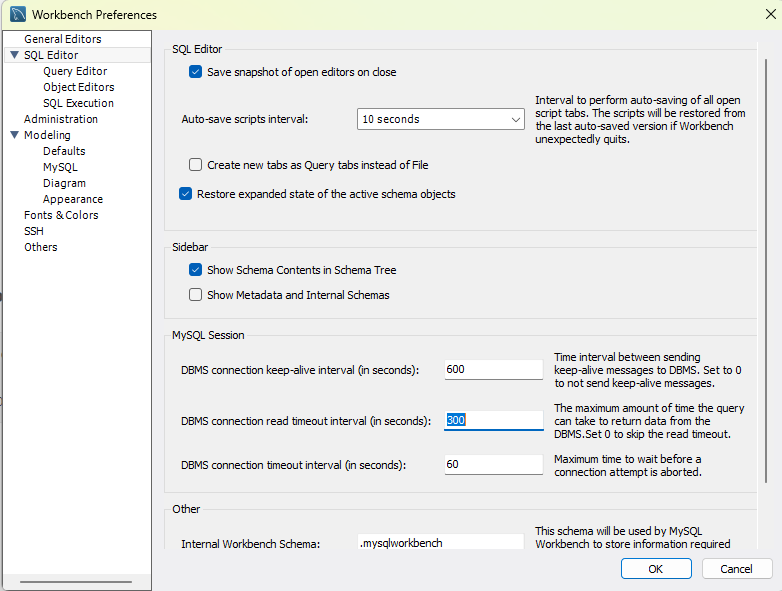Screen dimensions: 782x591
Task: Open Object Editors preferences
Action: (79, 87)
